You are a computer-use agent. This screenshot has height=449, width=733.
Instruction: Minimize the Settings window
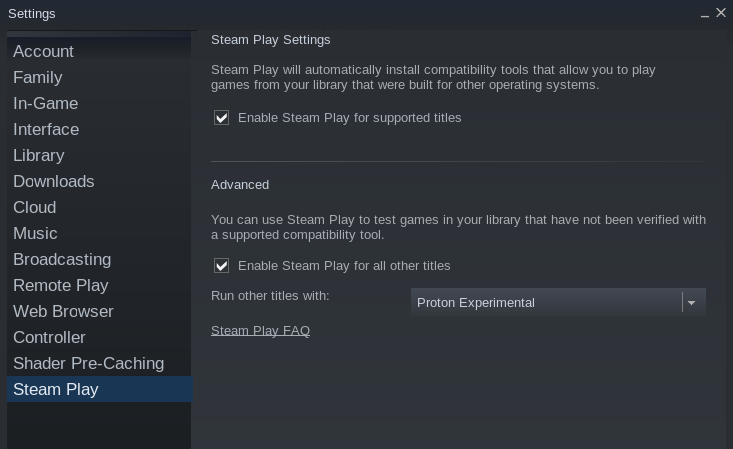tap(704, 14)
